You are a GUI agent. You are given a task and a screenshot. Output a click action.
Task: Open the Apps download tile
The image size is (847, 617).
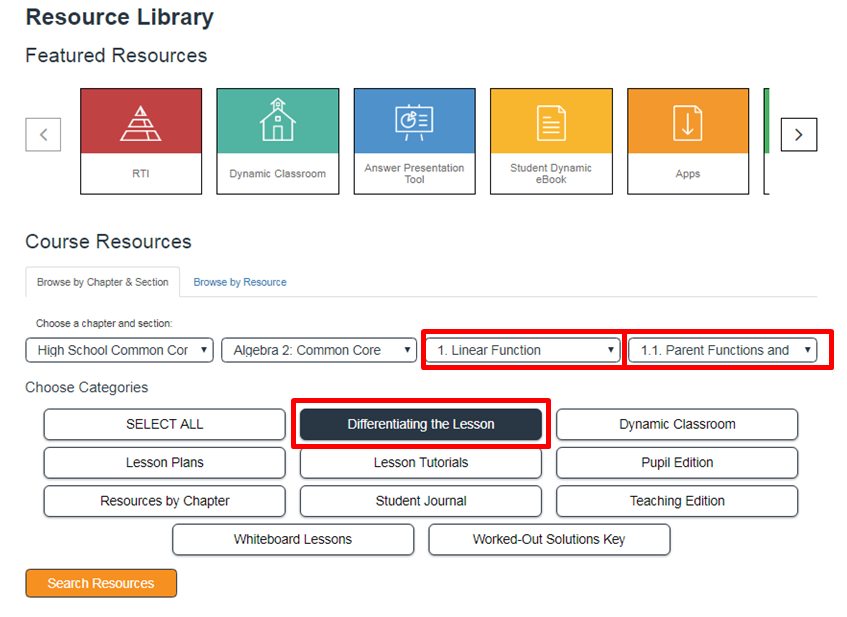[688, 141]
